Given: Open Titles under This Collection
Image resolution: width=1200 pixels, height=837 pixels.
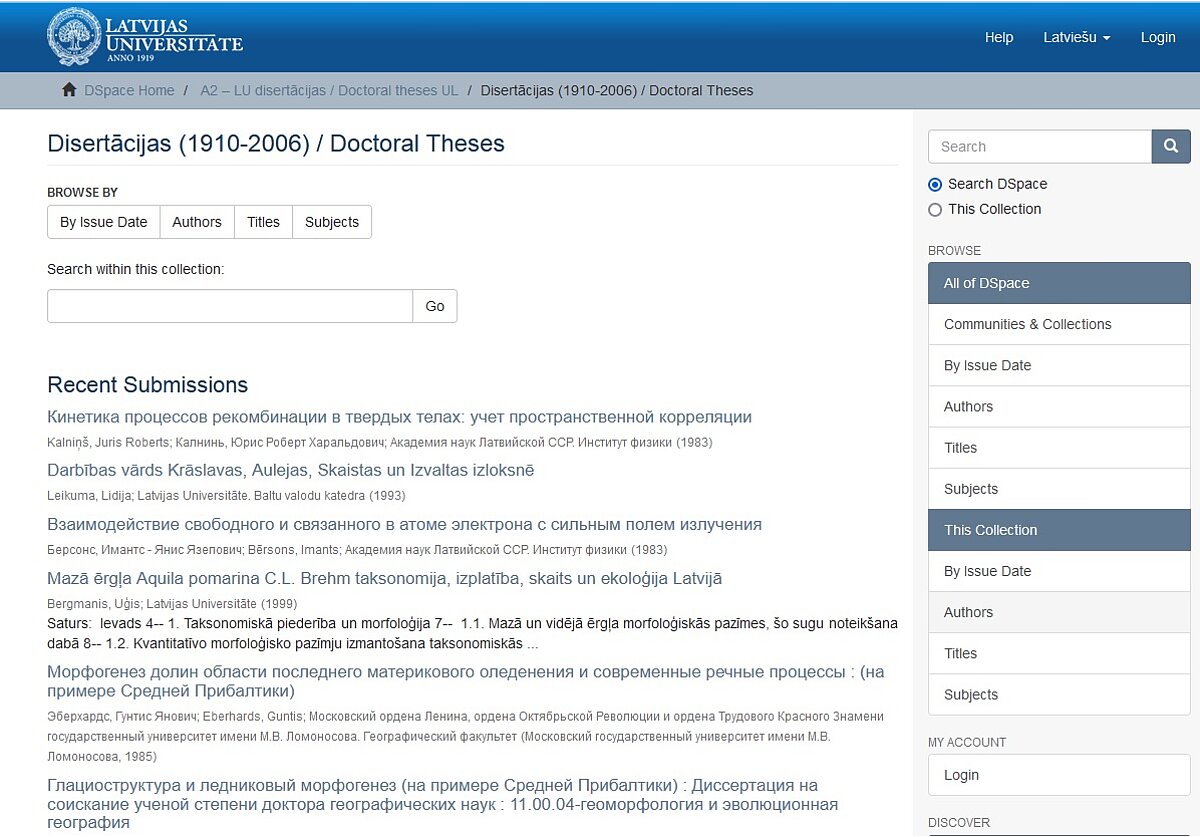Looking at the screenshot, I should pos(1059,653).
